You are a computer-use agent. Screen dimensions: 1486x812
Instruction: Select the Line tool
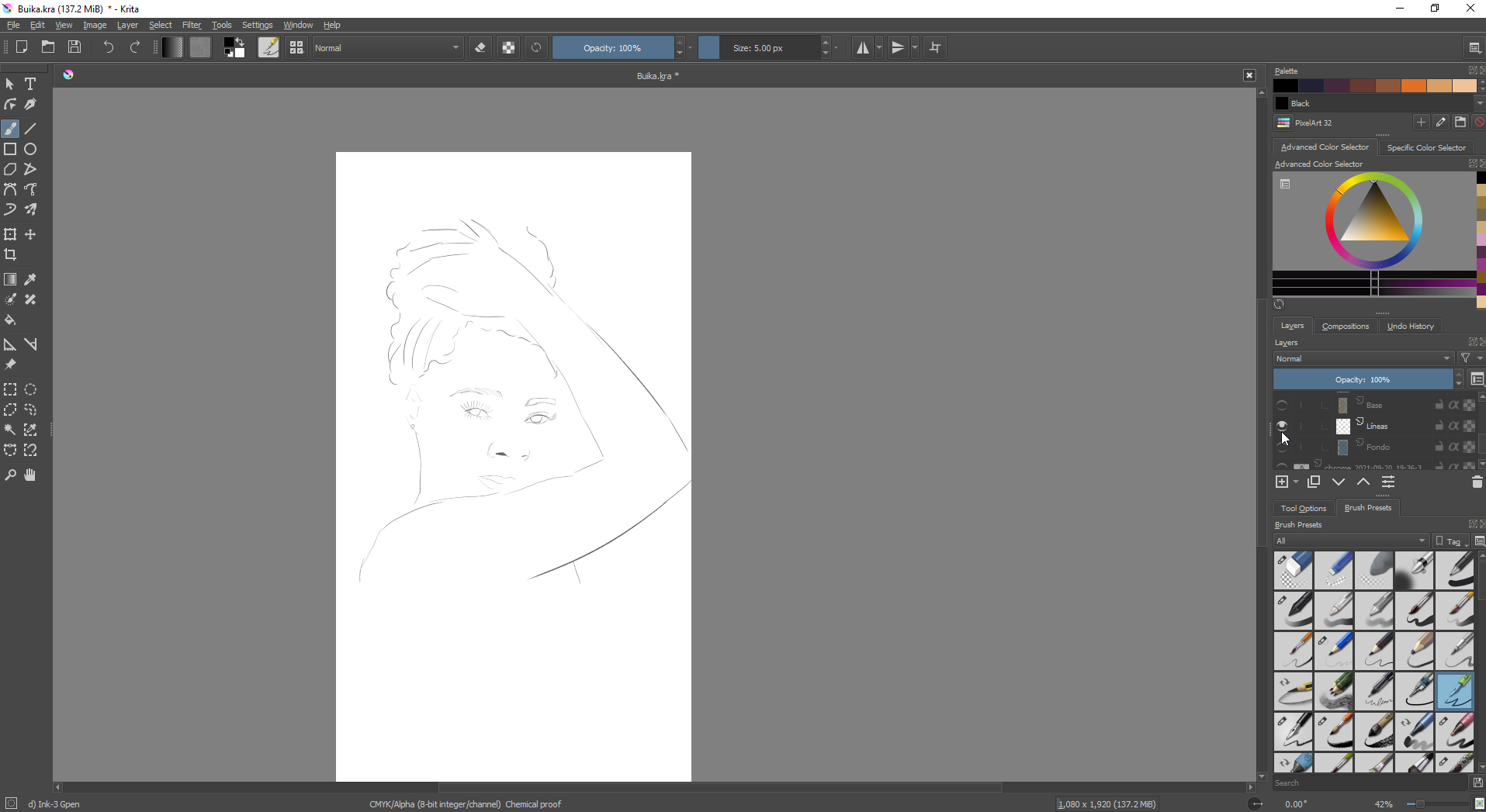tap(30, 129)
